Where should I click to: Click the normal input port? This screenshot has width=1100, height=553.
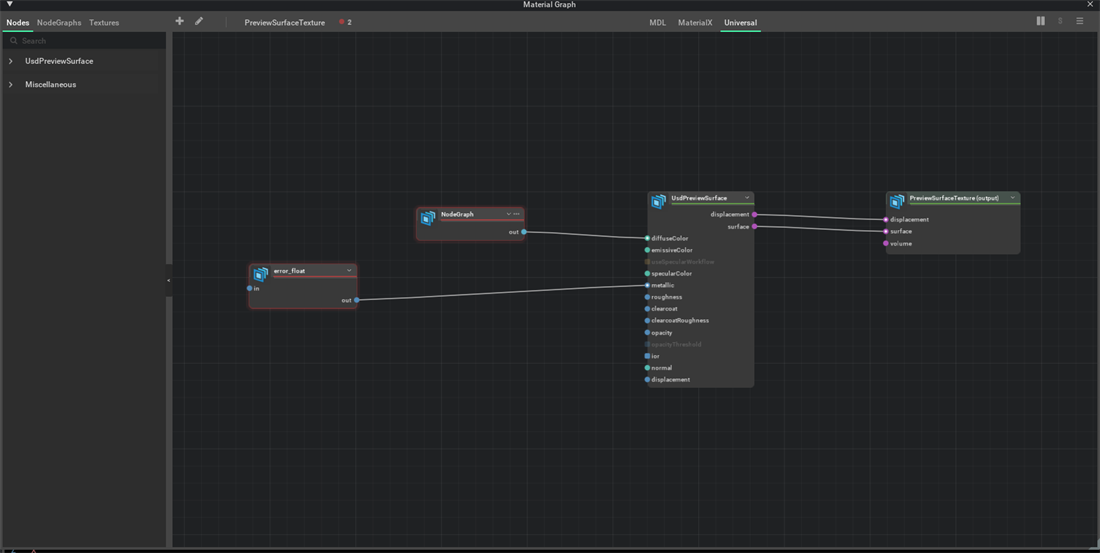pyautogui.click(x=648, y=368)
